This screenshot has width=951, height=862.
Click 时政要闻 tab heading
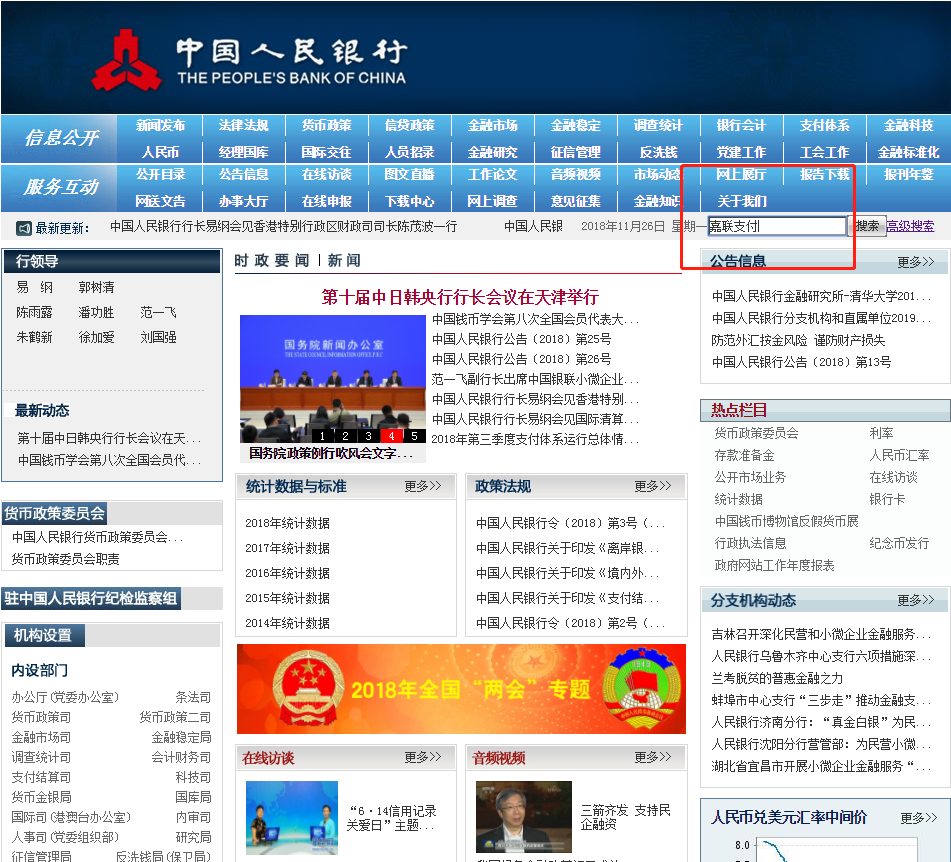(x=272, y=261)
